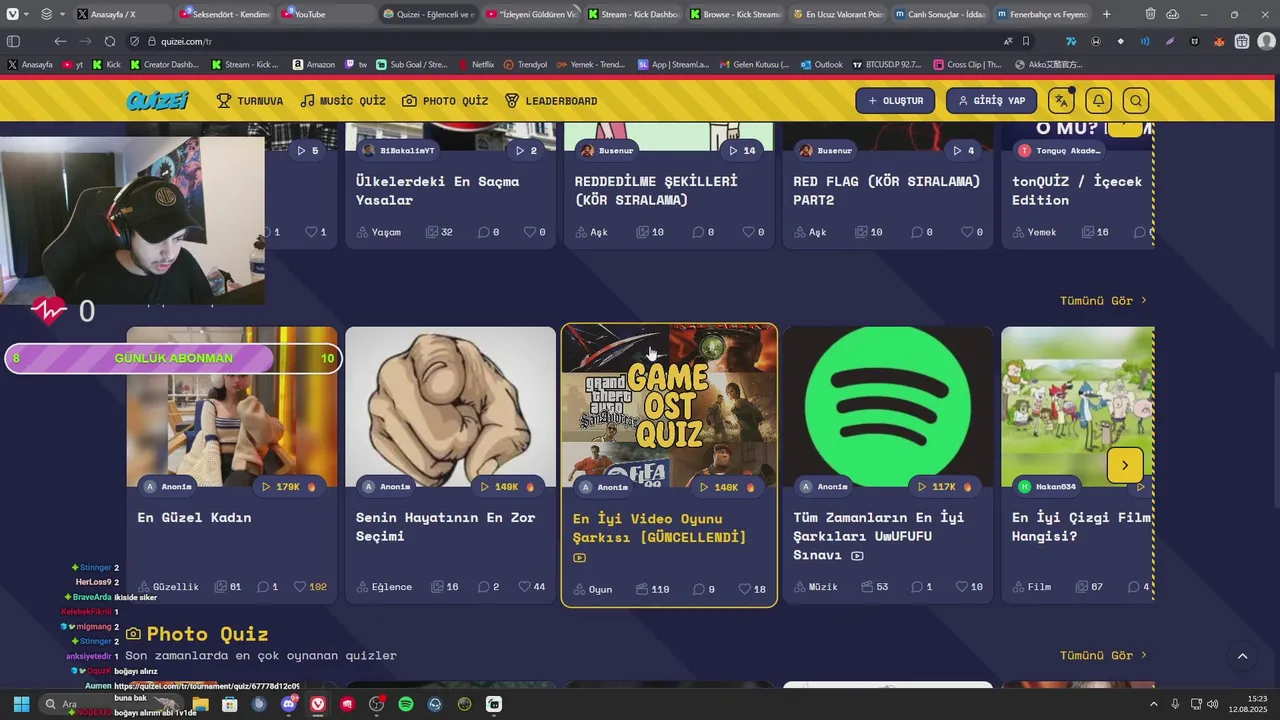Open the Turnuva menu item

pyautogui.click(x=250, y=101)
